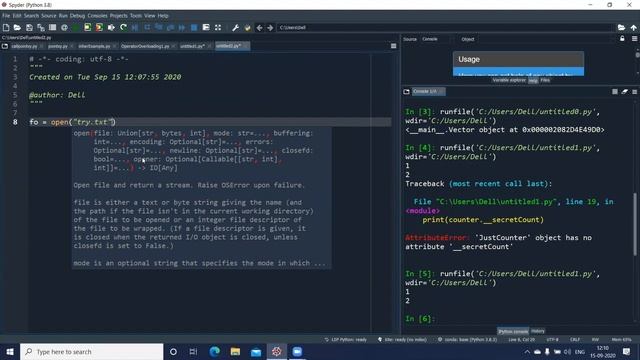This screenshot has height=360, width=640.
Task: Open the Projects menu
Action: (119, 16)
